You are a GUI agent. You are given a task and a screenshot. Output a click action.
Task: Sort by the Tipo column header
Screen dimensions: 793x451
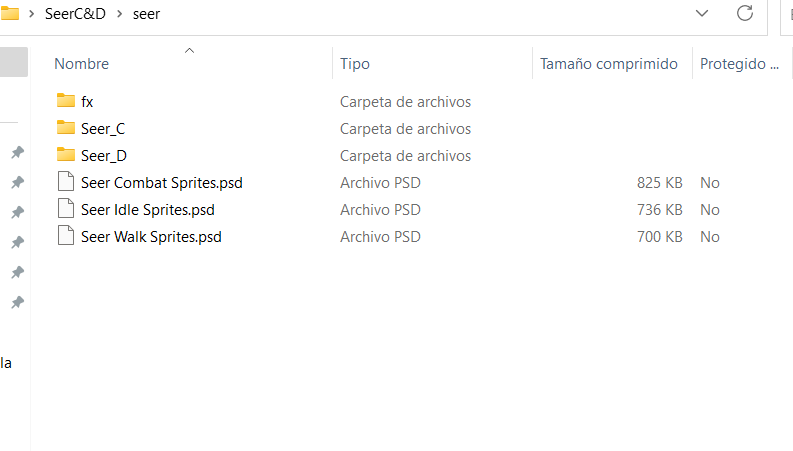(355, 64)
